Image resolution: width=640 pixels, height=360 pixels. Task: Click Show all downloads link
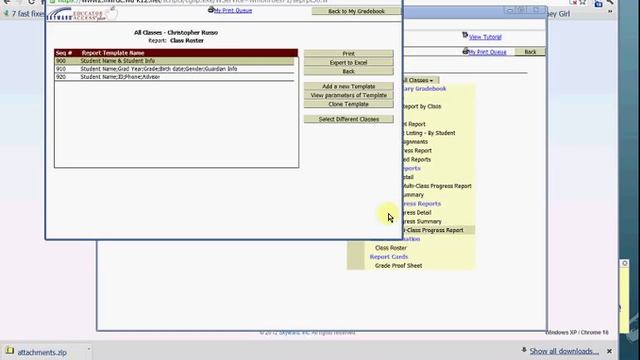(x=564, y=351)
